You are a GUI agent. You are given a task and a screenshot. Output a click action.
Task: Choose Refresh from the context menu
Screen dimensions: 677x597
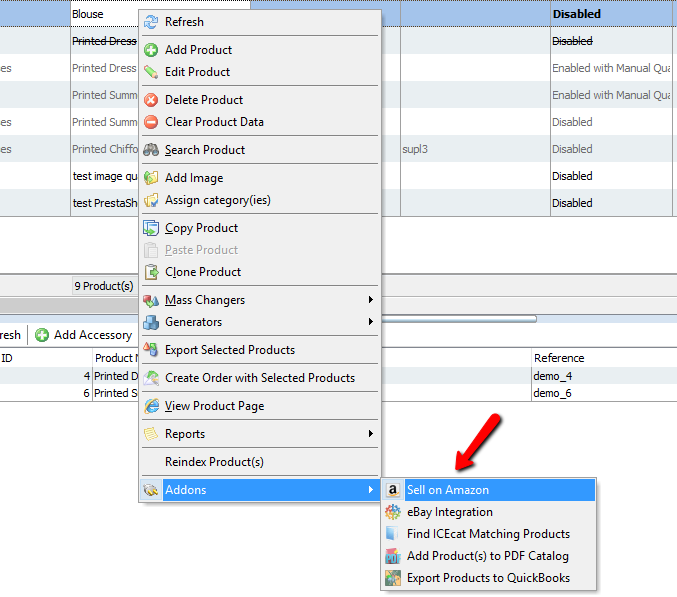click(260, 22)
